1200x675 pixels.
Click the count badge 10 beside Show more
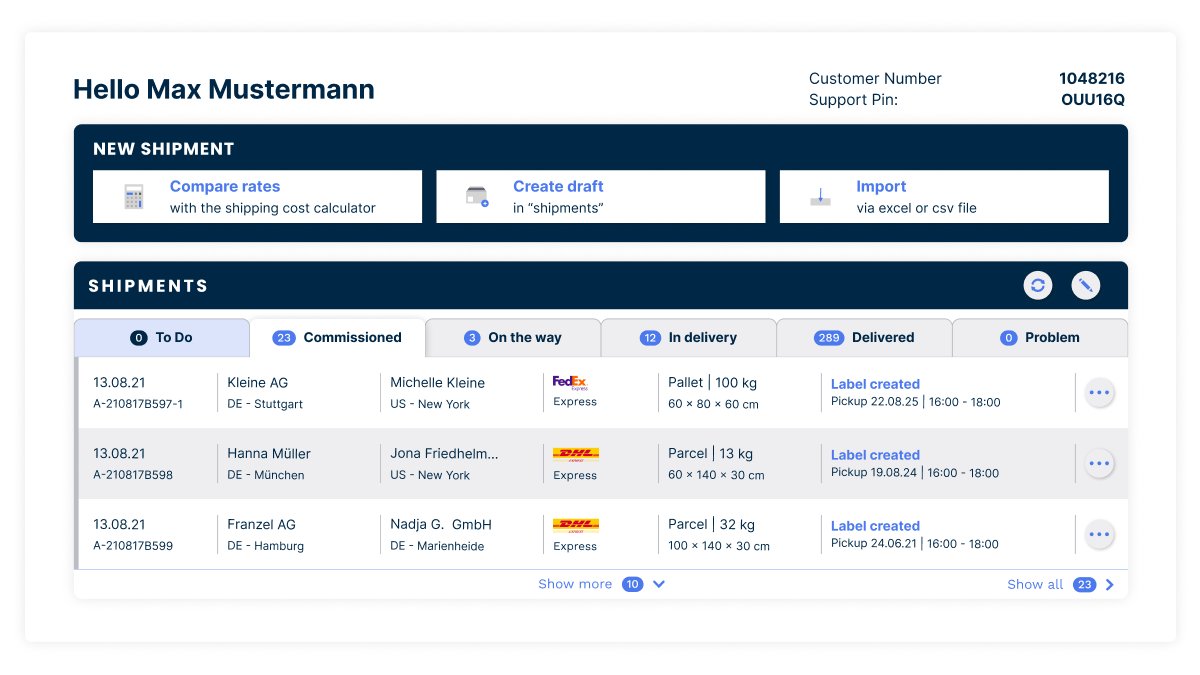tap(632, 584)
